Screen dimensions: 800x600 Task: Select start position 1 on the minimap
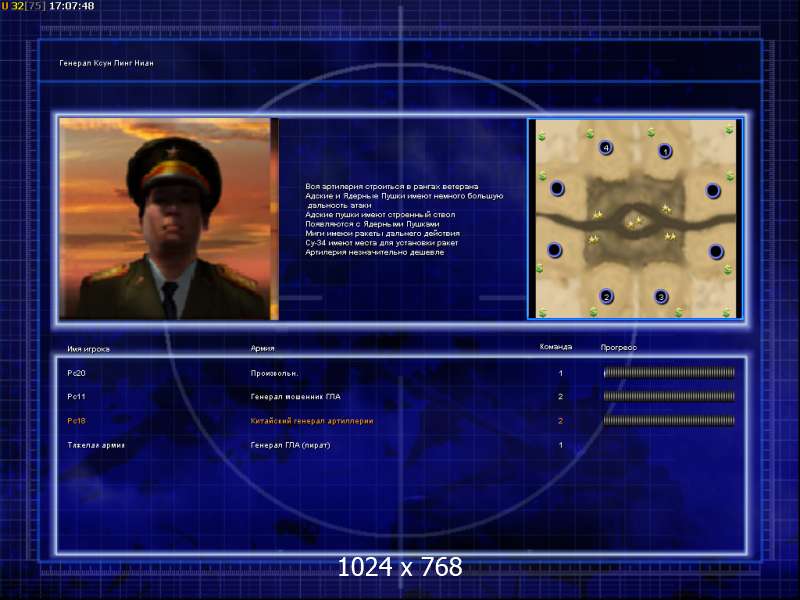[665, 151]
